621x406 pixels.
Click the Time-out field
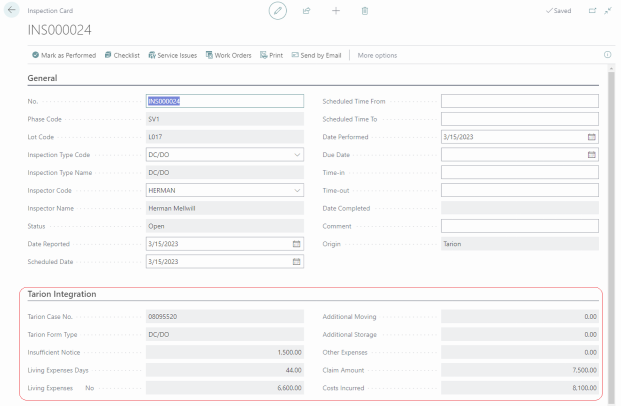click(x=520, y=190)
